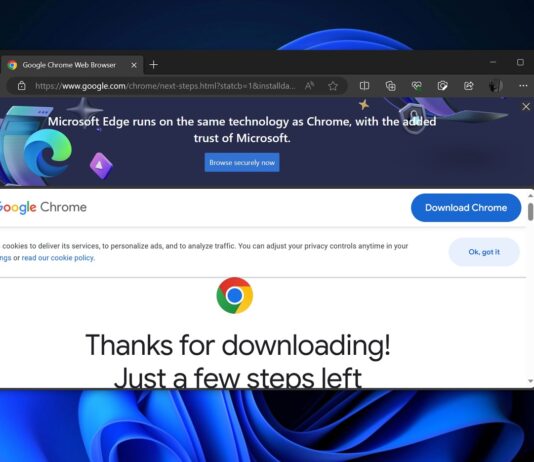Accept cookies with Ok, got it
The width and height of the screenshot is (534, 462).
(x=484, y=252)
